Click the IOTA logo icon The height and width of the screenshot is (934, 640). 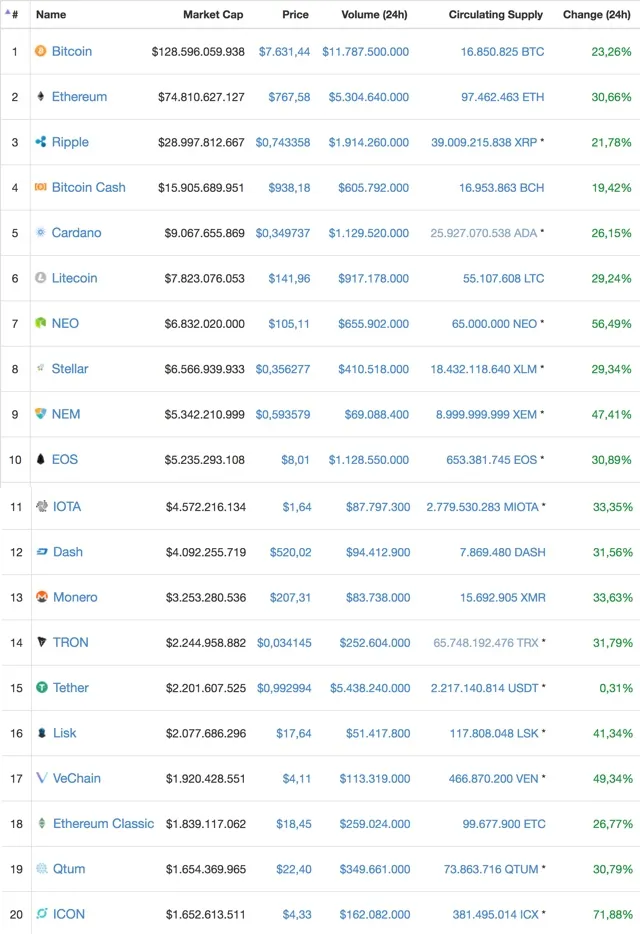click(x=42, y=506)
